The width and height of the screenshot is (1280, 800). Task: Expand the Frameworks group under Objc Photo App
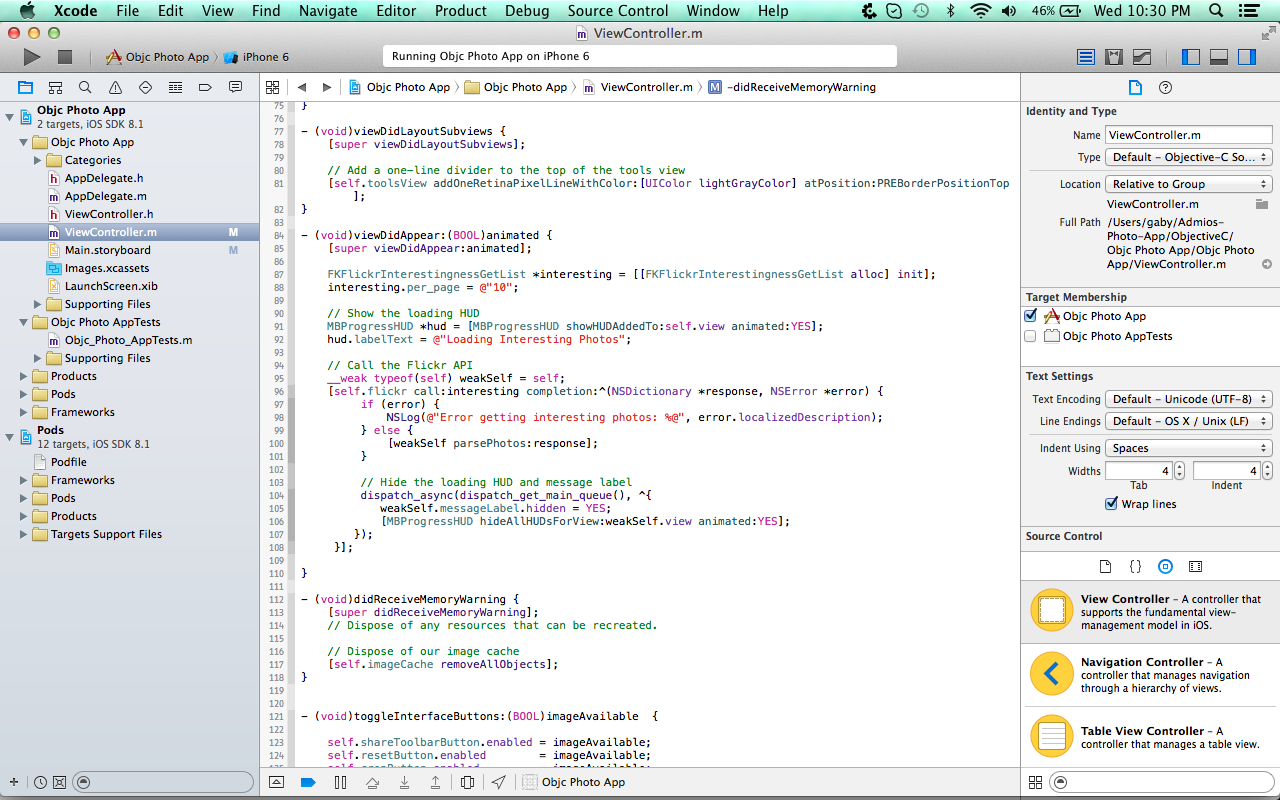click(x=24, y=412)
